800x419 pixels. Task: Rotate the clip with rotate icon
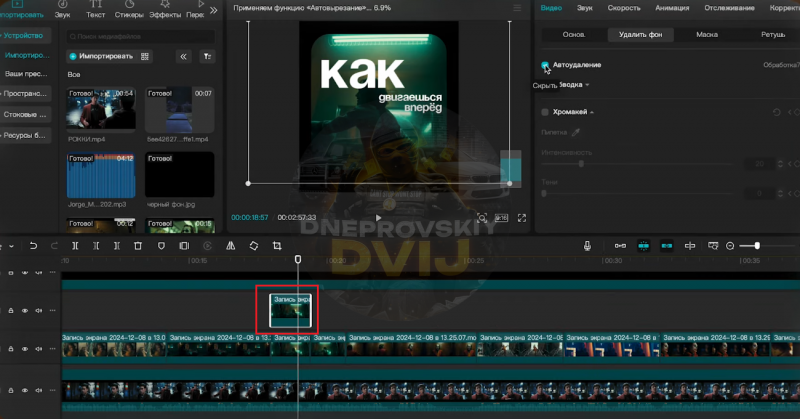254,246
